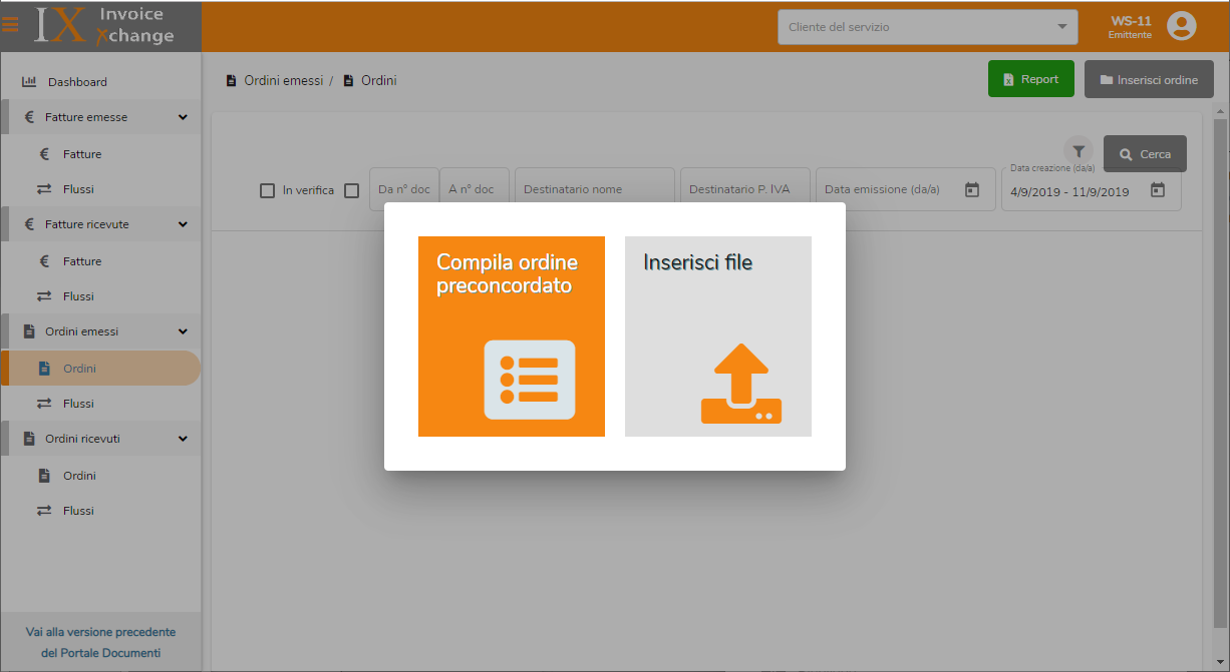Open the user account avatar icon

pyautogui.click(x=1181, y=26)
